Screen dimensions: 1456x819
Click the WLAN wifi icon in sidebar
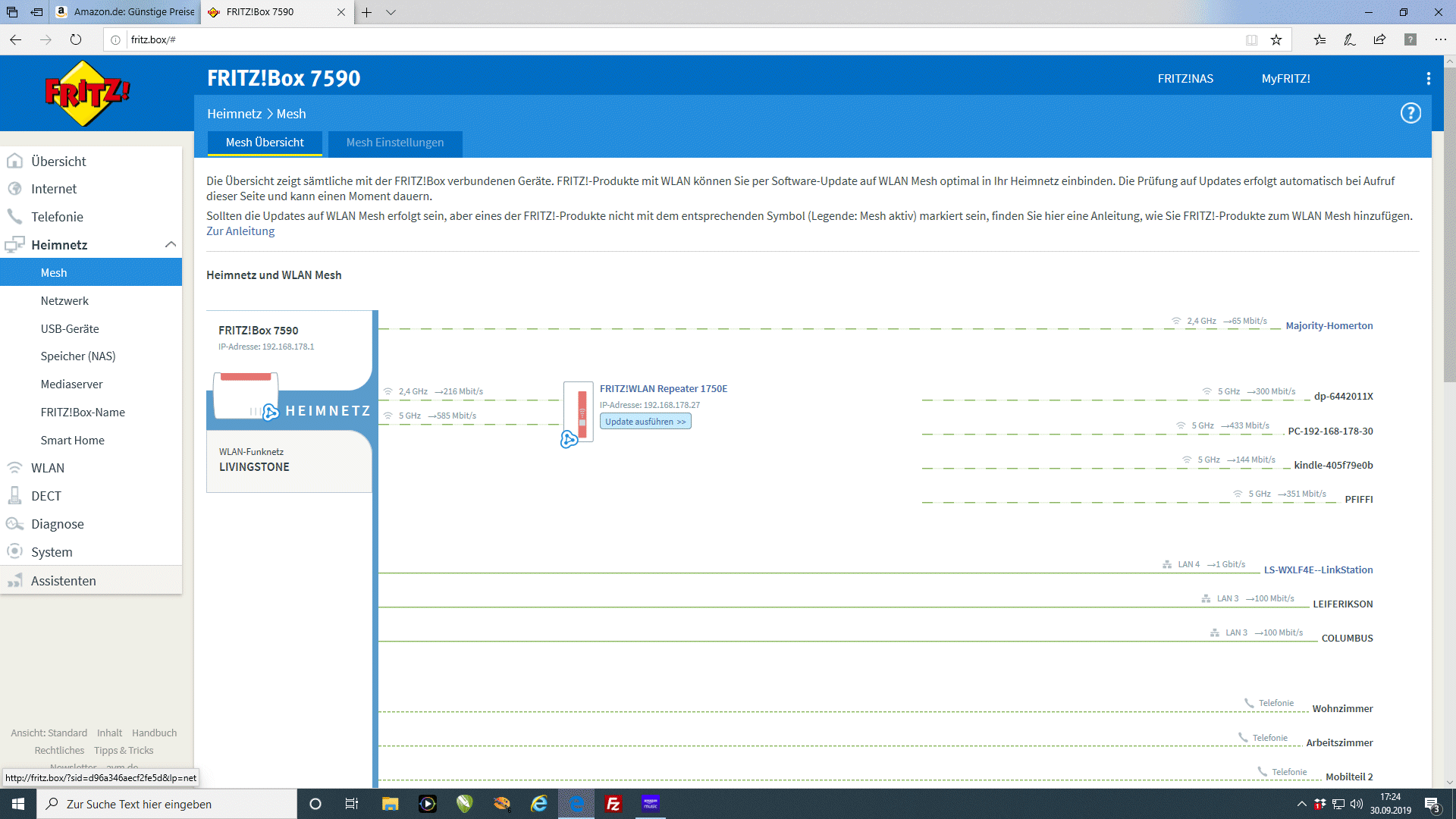[x=14, y=468]
